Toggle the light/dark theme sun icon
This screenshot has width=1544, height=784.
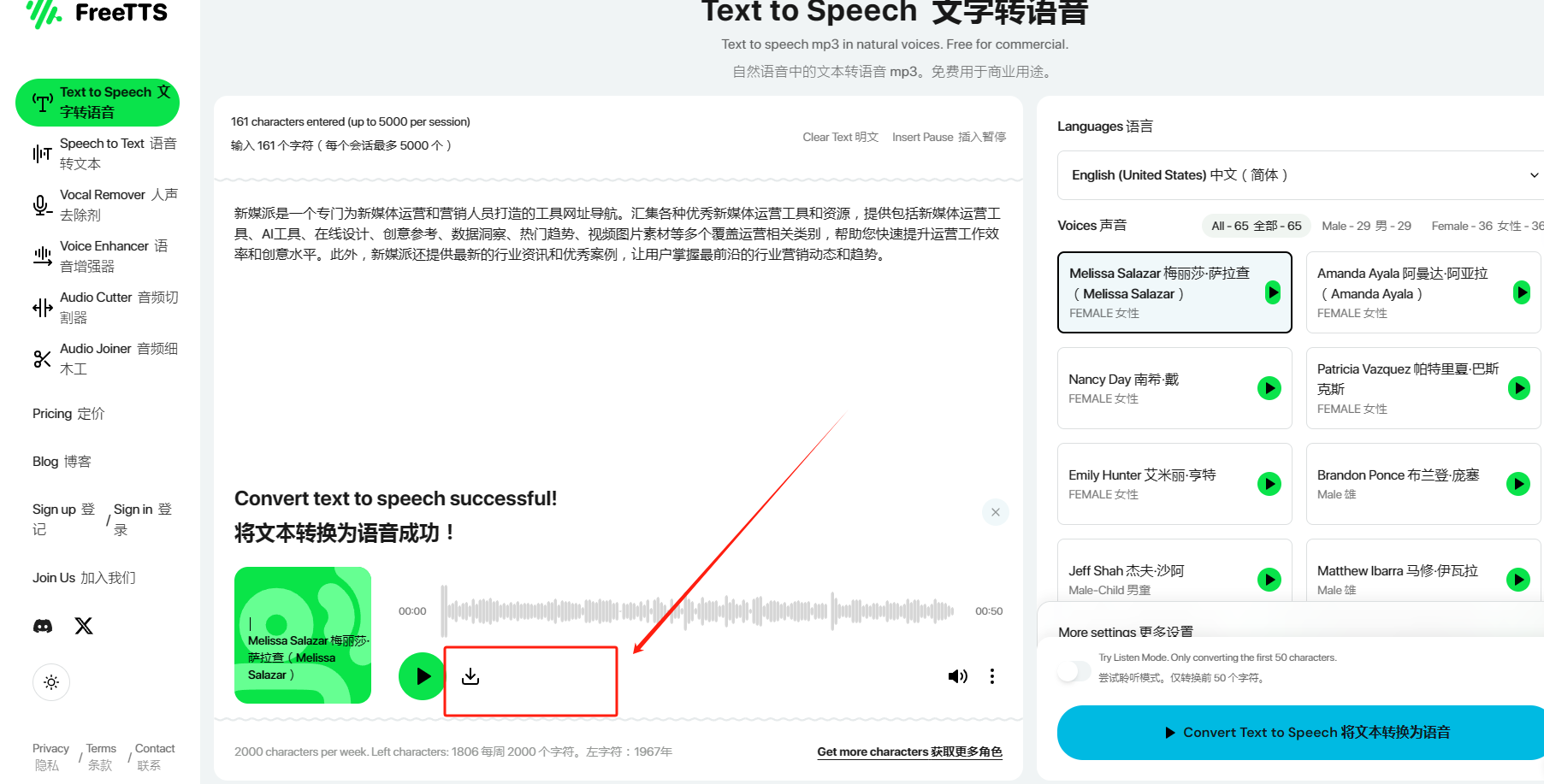click(x=51, y=682)
